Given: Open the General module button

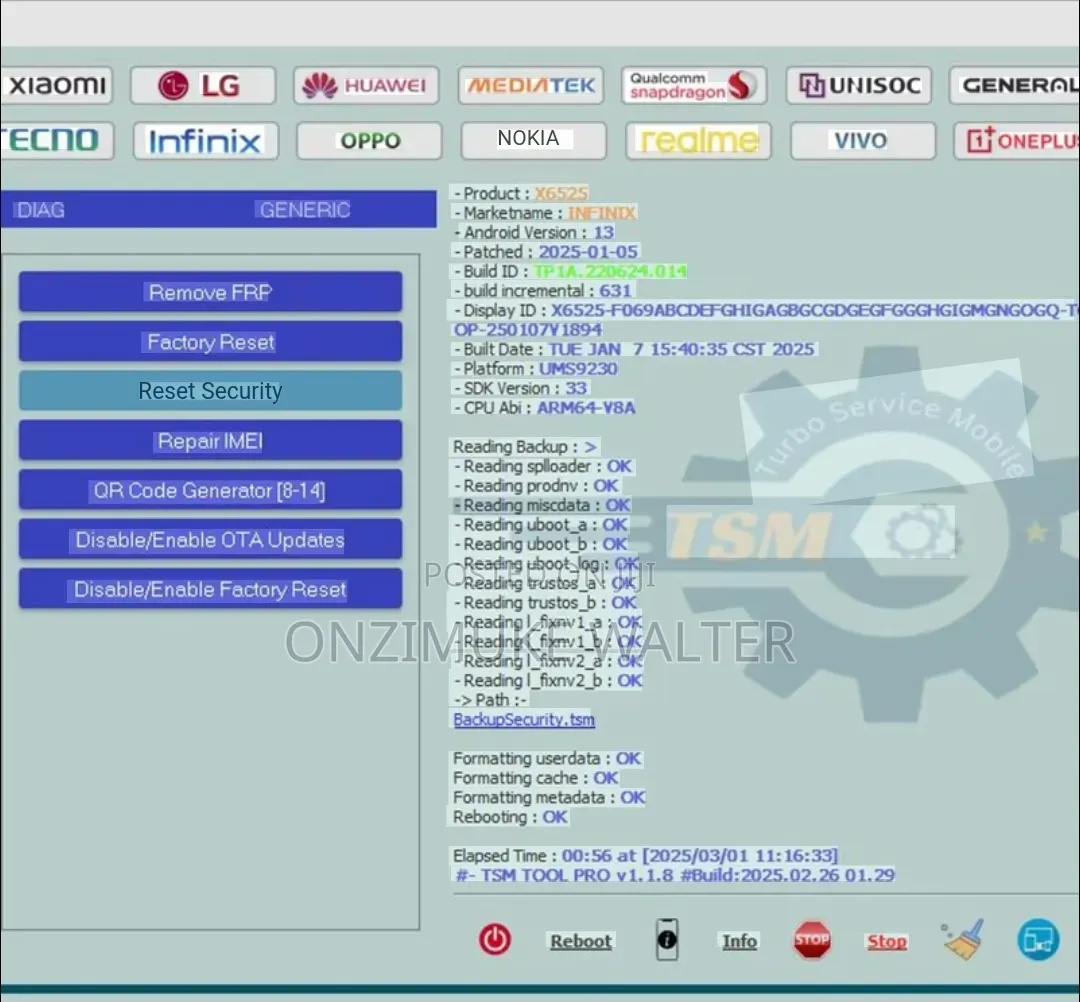Looking at the screenshot, I should click(1015, 85).
